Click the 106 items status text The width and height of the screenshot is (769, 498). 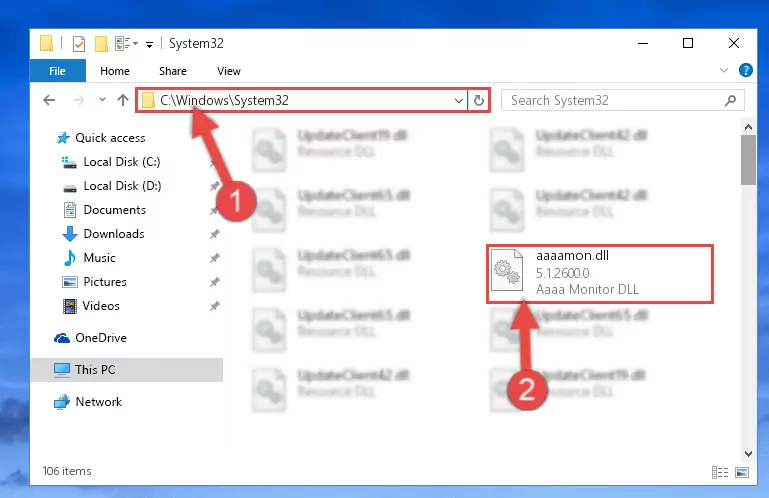[67, 471]
